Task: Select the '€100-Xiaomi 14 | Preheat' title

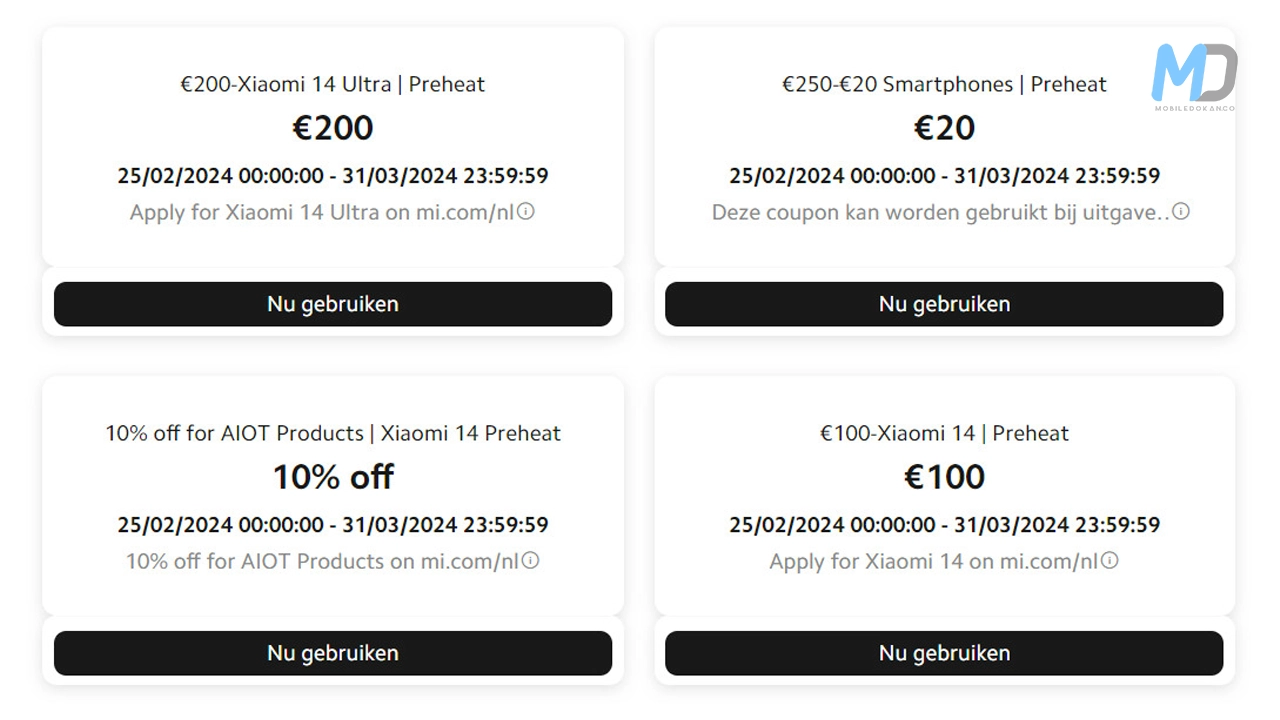Action: [943, 433]
